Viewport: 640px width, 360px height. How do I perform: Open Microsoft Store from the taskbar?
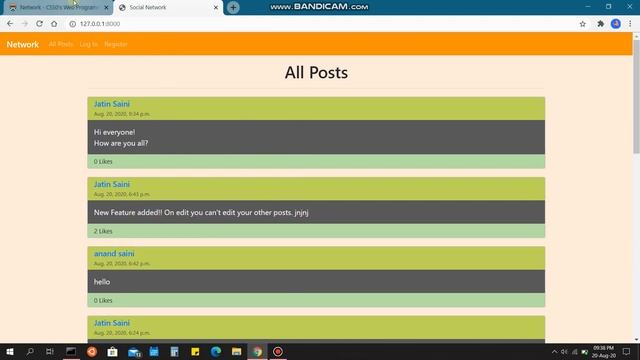(112, 351)
